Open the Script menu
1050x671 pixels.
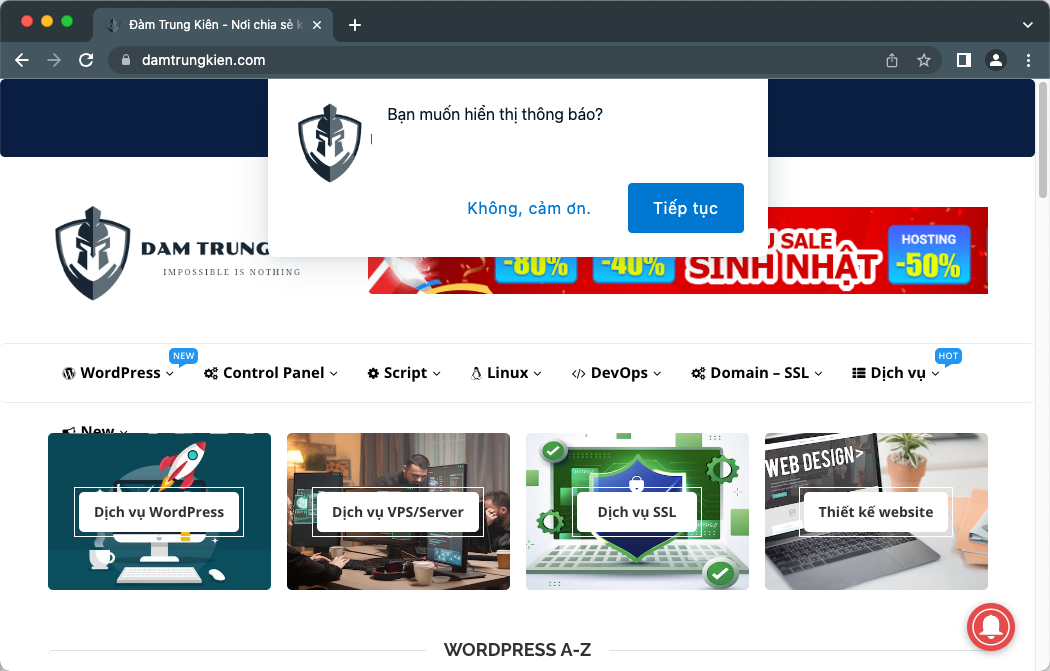coord(404,373)
